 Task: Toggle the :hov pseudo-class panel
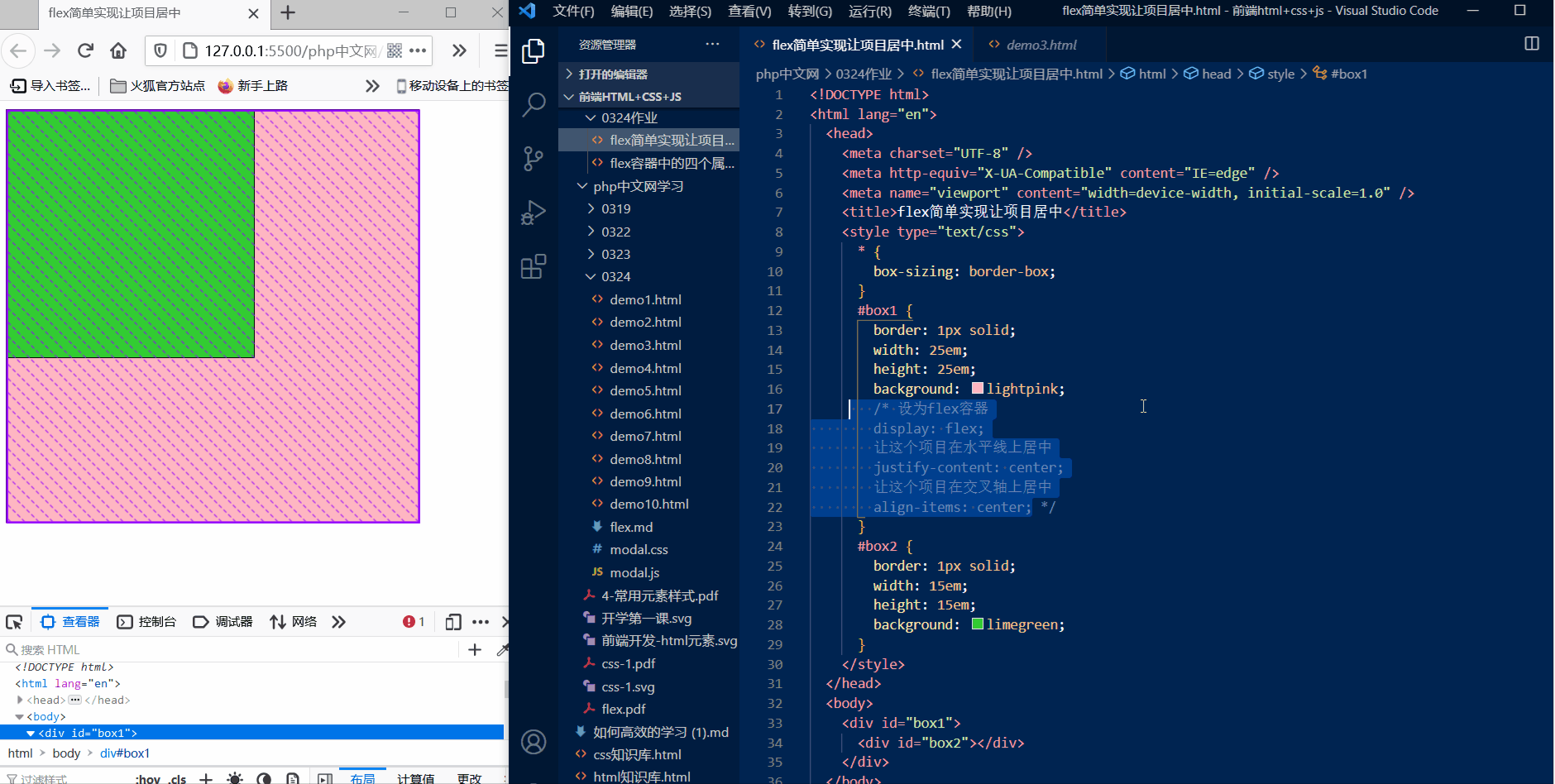[x=147, y=778]
